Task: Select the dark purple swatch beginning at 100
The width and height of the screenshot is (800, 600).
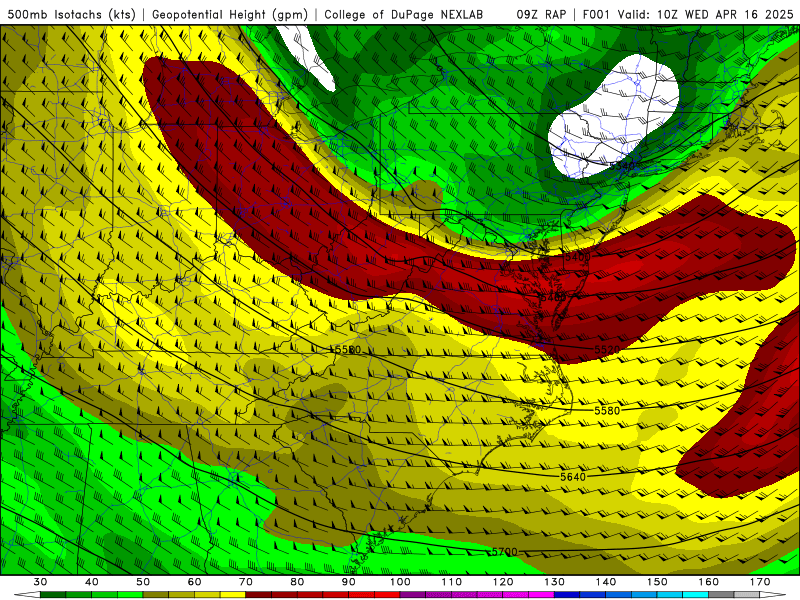Action: (x=413, y=595)
